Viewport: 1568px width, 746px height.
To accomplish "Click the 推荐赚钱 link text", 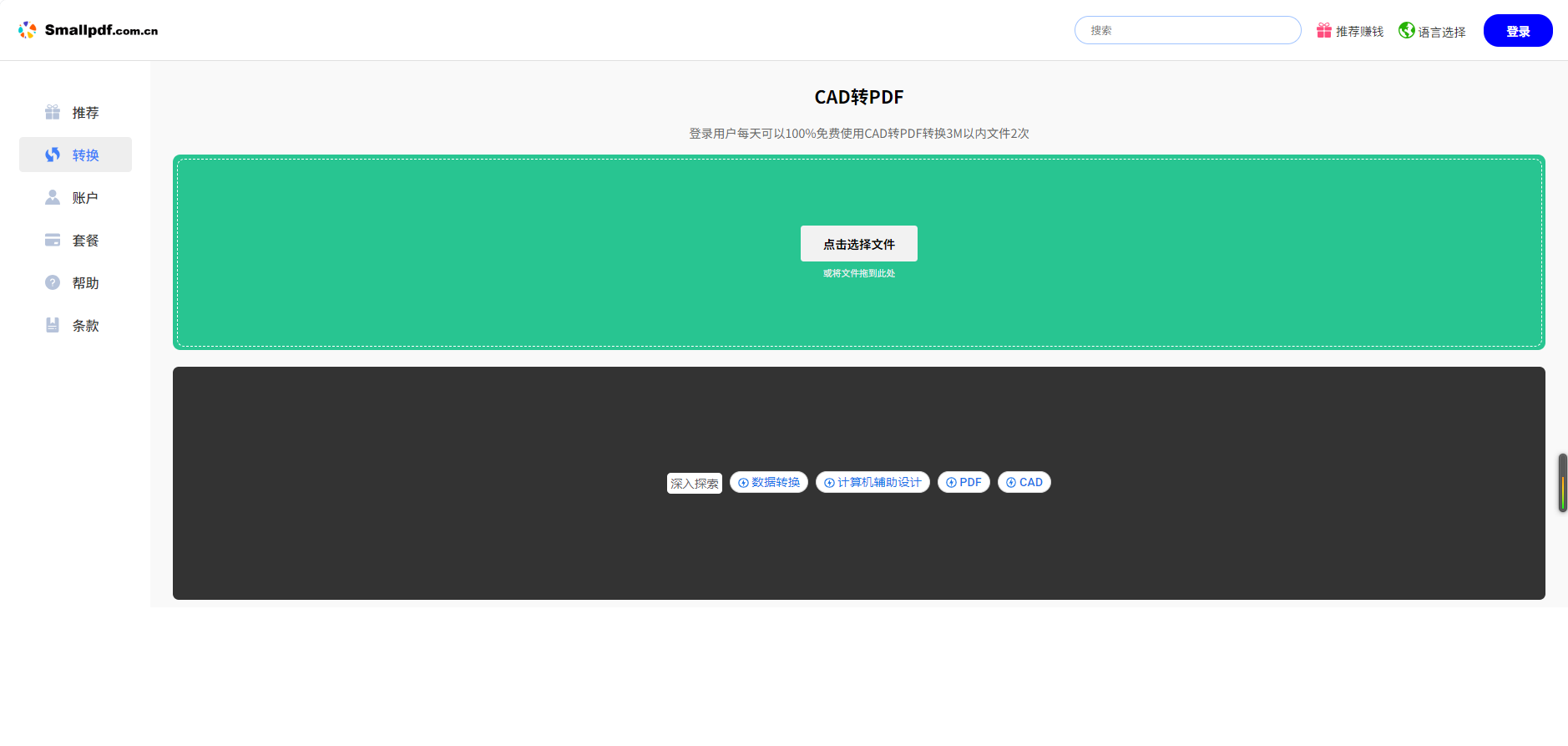I will [1359, 32].
